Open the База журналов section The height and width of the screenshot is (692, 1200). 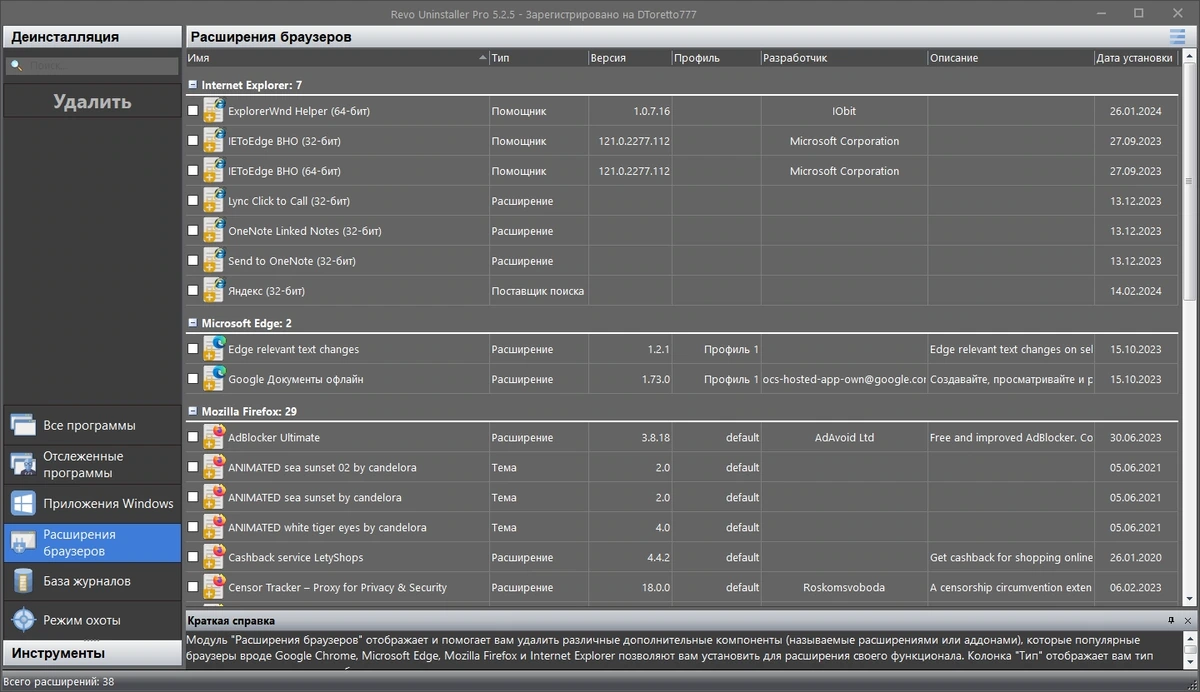click(92, 581)
